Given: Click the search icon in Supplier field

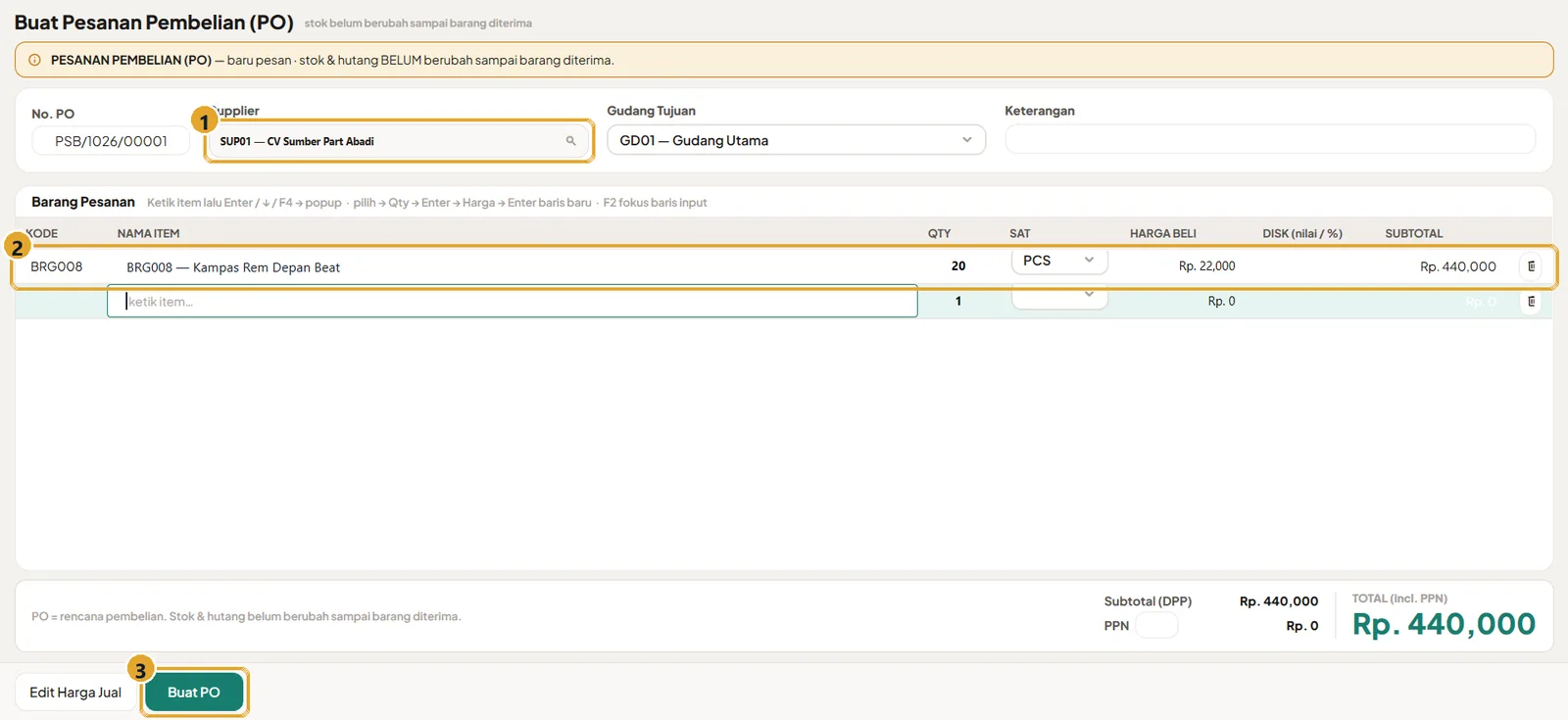Looking at the screenshot, I should click(x=570, y=141).
